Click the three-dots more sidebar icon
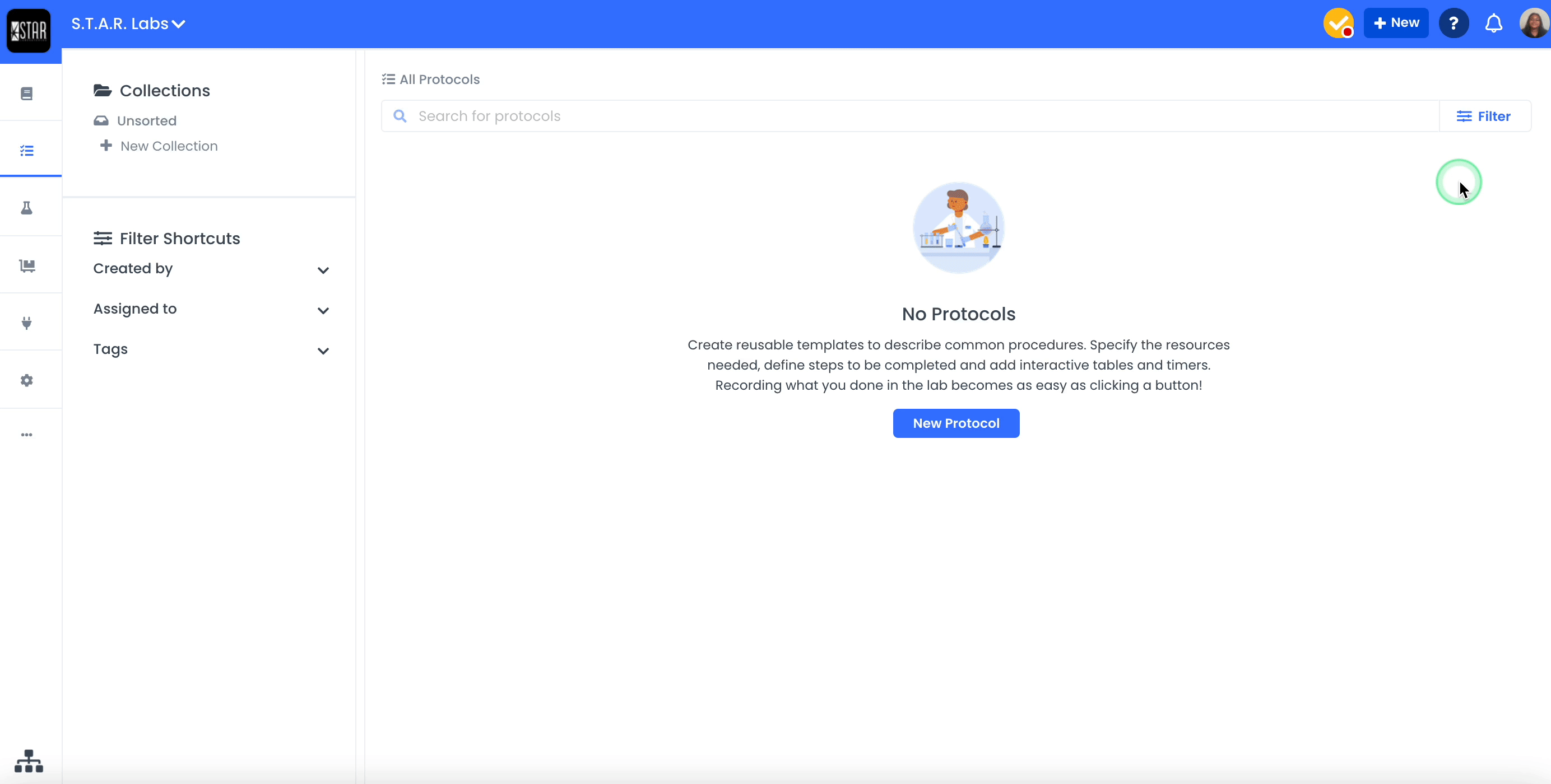The height and width of the screenshot is (784, 1551). pyautogui.click(x=26, y=435)
